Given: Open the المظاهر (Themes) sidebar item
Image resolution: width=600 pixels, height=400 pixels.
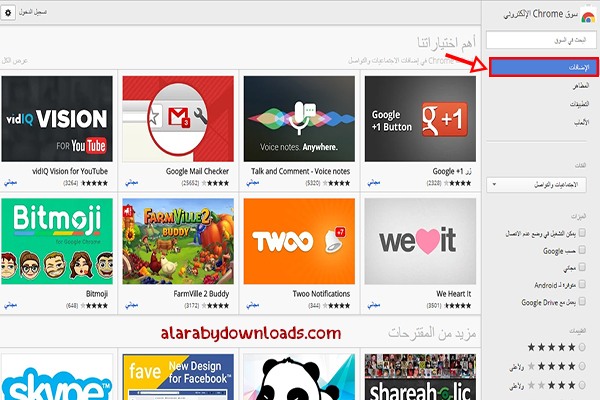Looking at the screenshot, I should (x=580, y=86).
